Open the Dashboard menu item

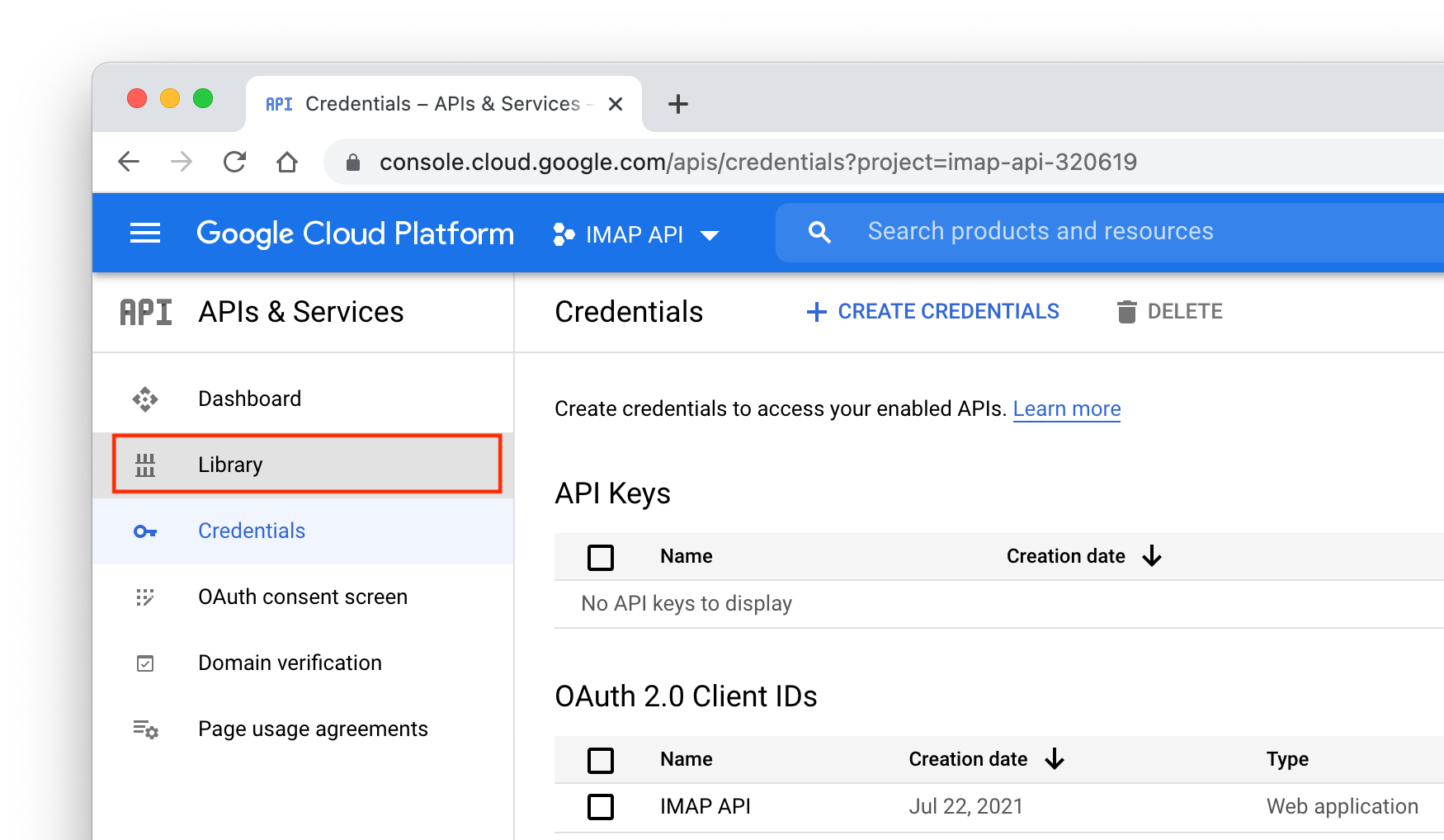point(304,399)
